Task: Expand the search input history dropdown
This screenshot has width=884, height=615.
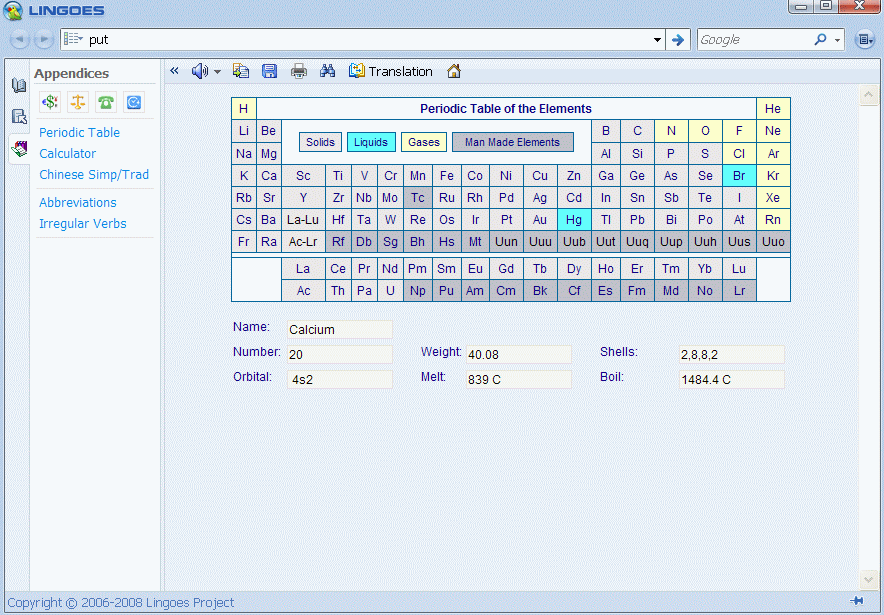Action: tap(657, 40)
